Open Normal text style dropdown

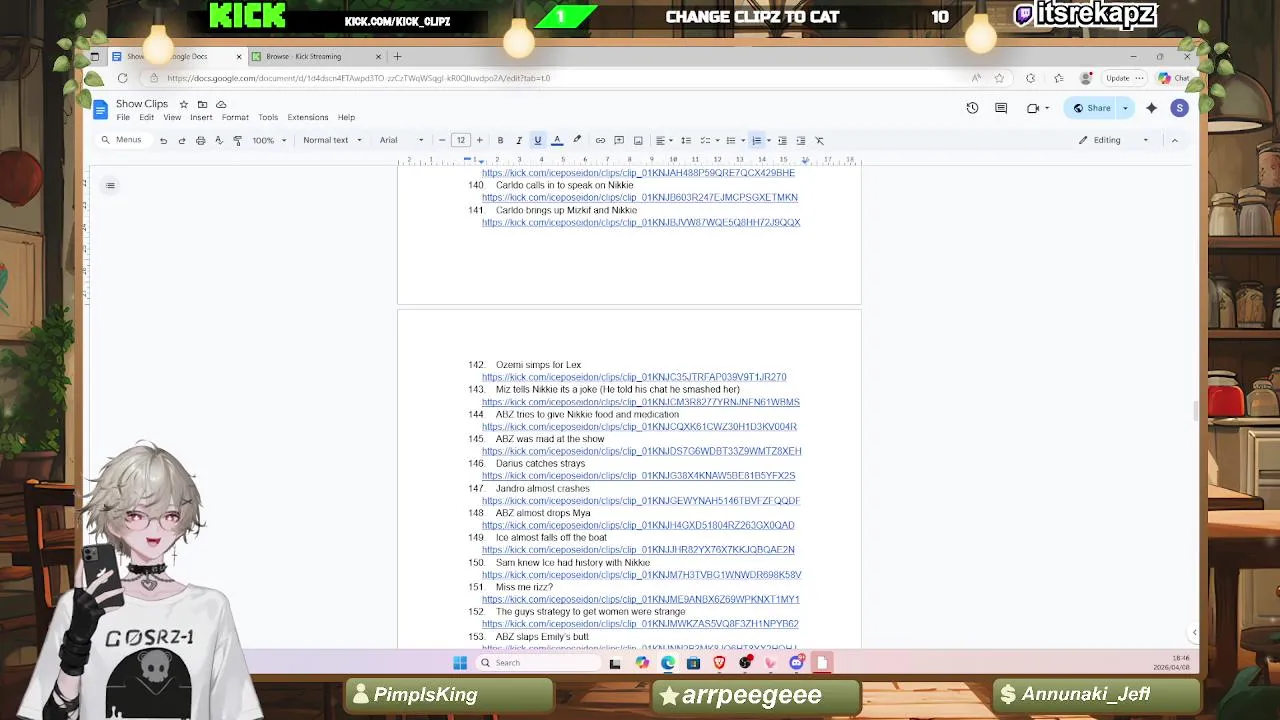pos(332,140)
